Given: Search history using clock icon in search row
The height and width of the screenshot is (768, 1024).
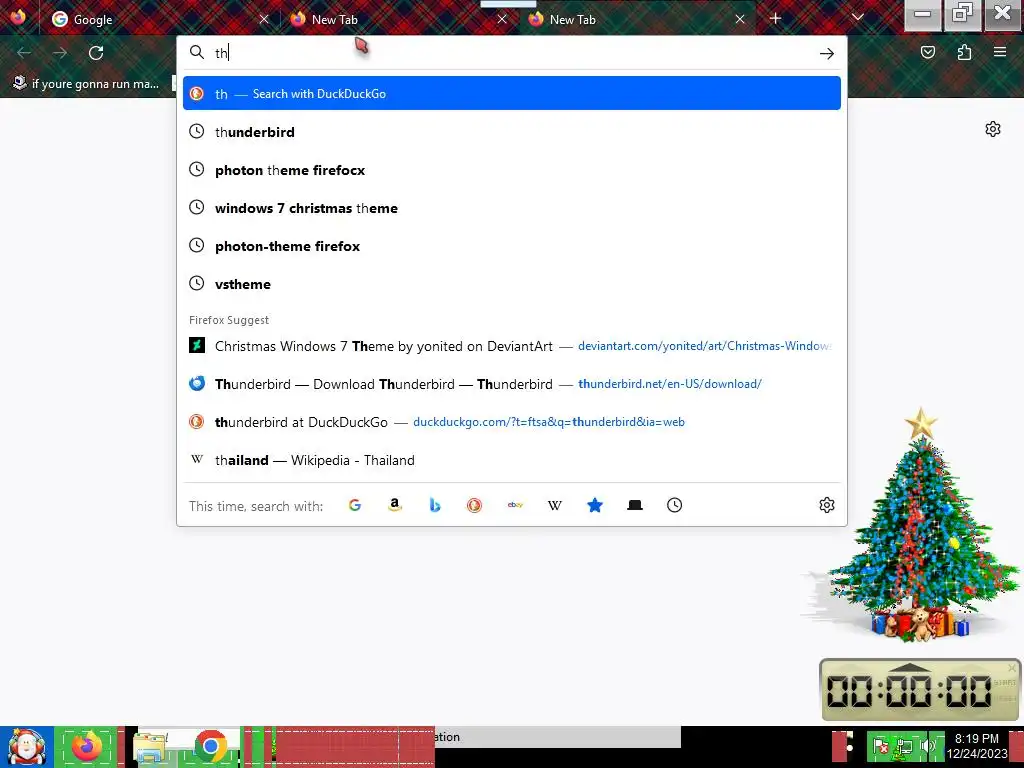Looking at the screenshot, I should point(675,505).
